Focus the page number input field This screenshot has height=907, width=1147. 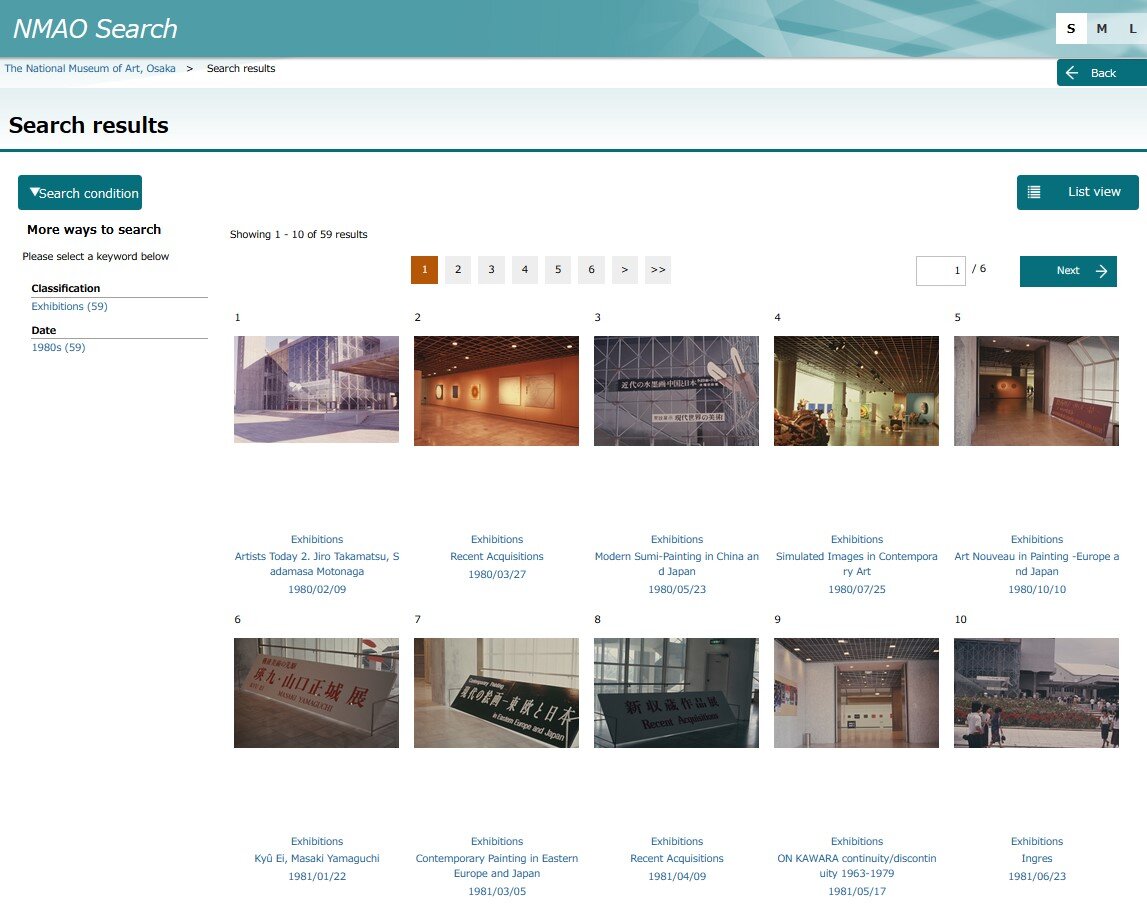tap(941, 271)
